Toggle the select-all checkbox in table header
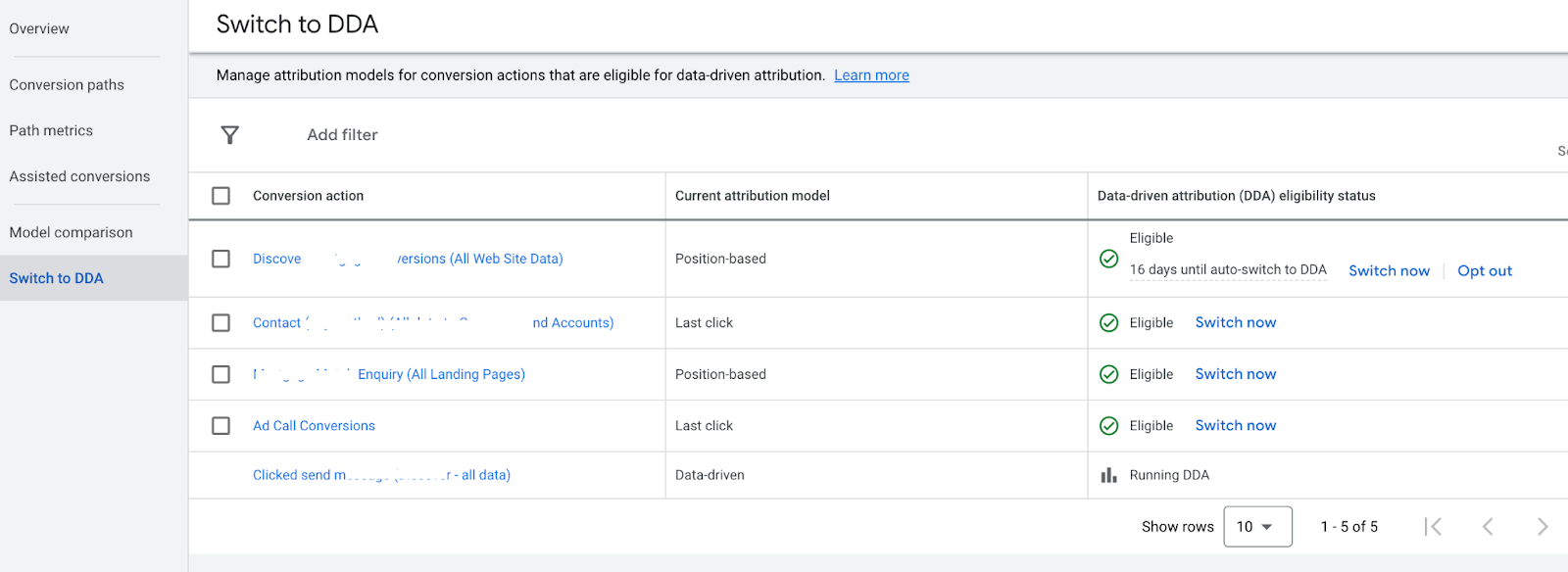 (x=221, y=196)
